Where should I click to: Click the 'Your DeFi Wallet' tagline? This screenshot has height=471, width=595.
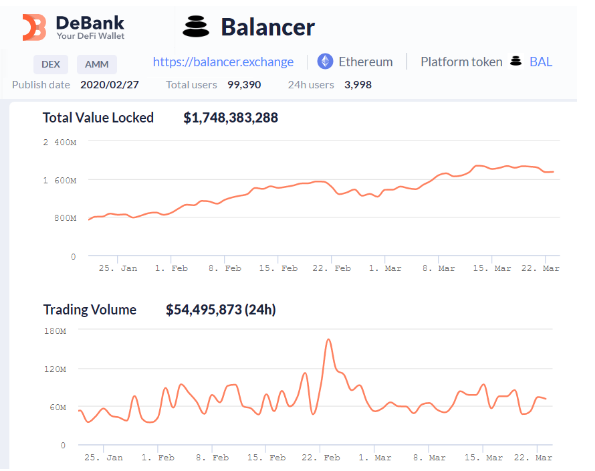pyautogui.click(x=91, y=36)
